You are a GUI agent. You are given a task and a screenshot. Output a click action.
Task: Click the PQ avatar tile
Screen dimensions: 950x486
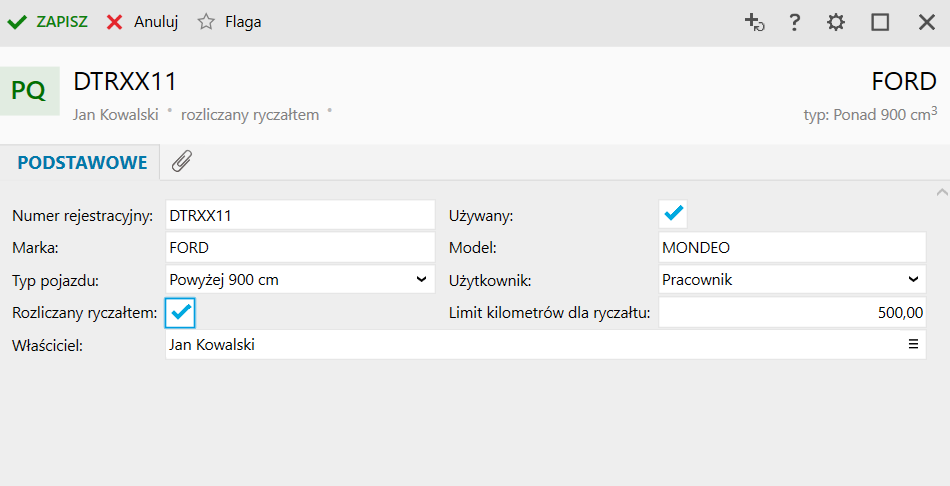point(28,91)
